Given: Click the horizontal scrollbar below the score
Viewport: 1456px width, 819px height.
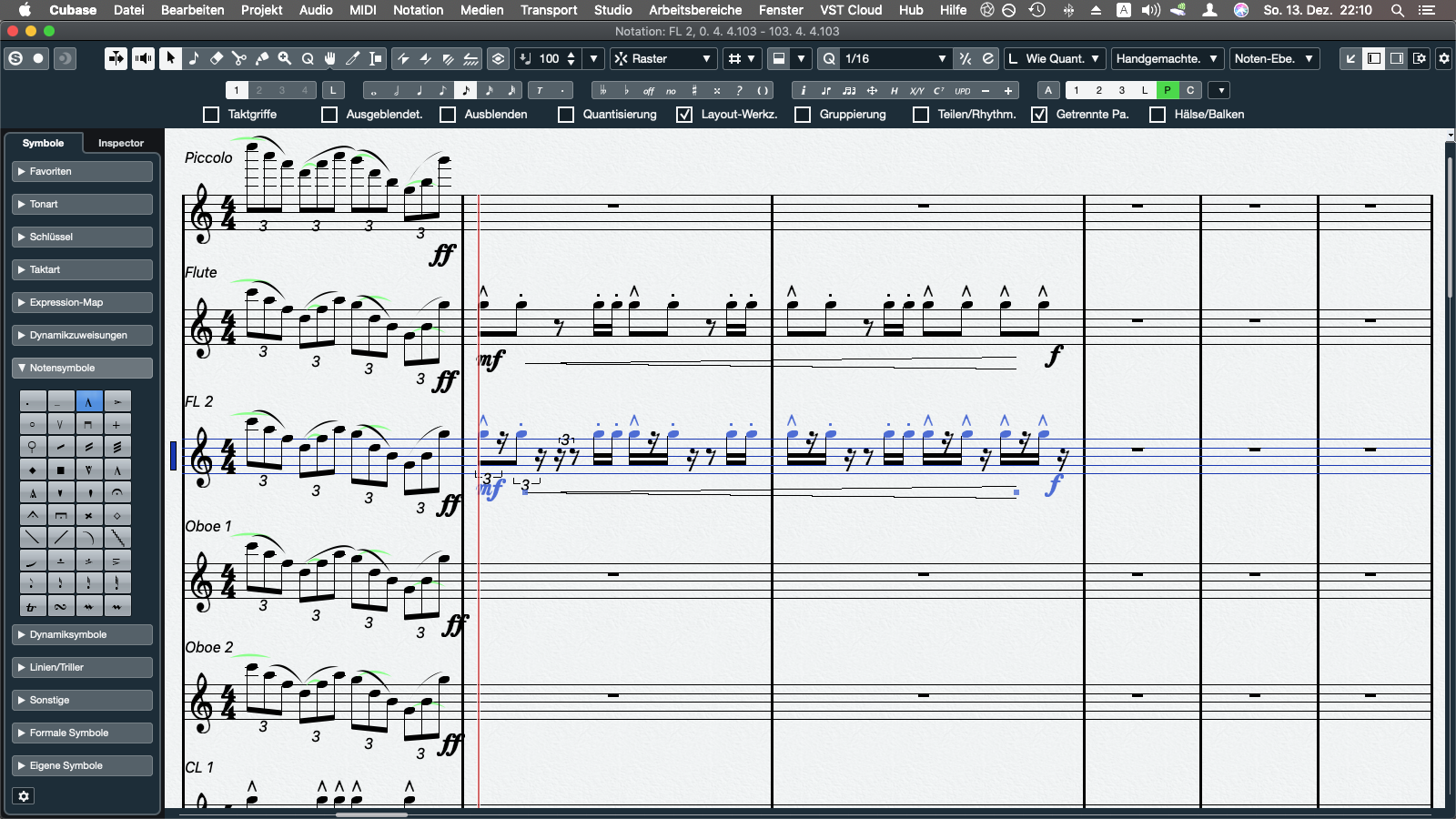Looking at the screenshot, I should point(371,814).
